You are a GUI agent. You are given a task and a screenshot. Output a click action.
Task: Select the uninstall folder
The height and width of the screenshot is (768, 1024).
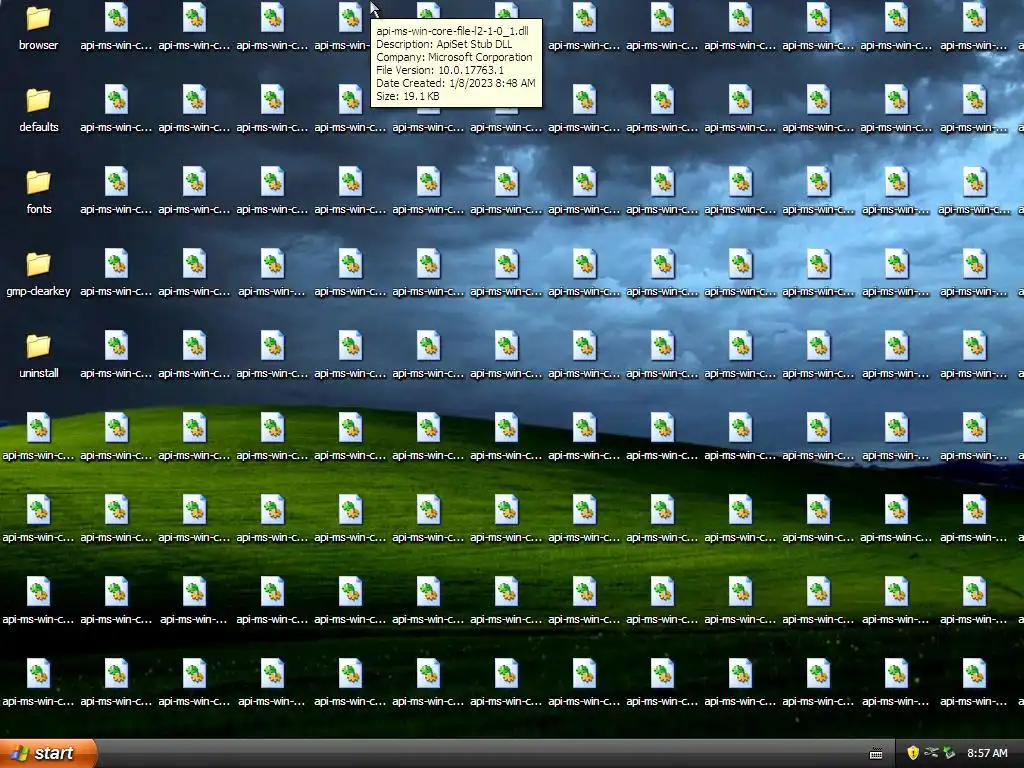pos(39,357)
